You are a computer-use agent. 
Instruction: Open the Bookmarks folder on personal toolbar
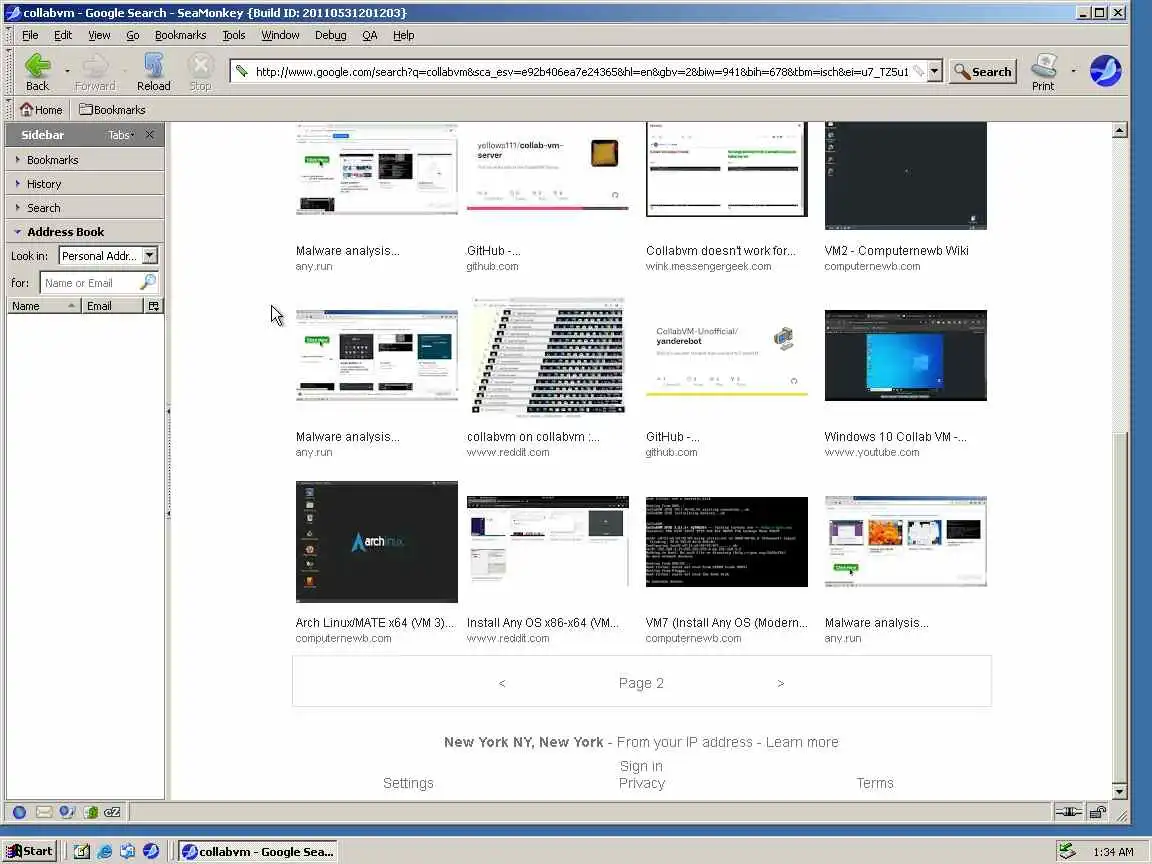pyautogui.click(x=112, y=109)
